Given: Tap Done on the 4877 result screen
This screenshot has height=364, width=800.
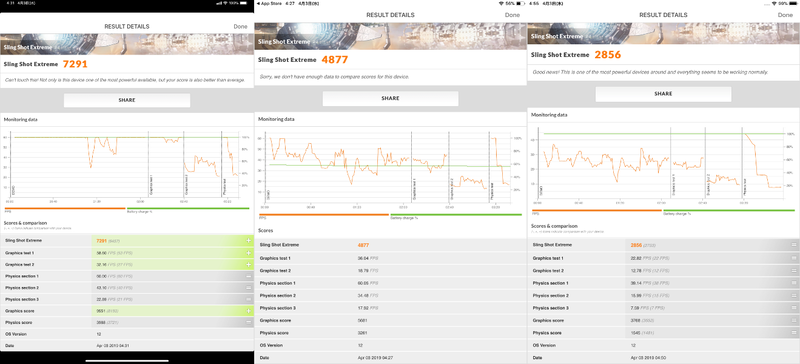Looking at the screenshot, I should click(x=512, y=15).
